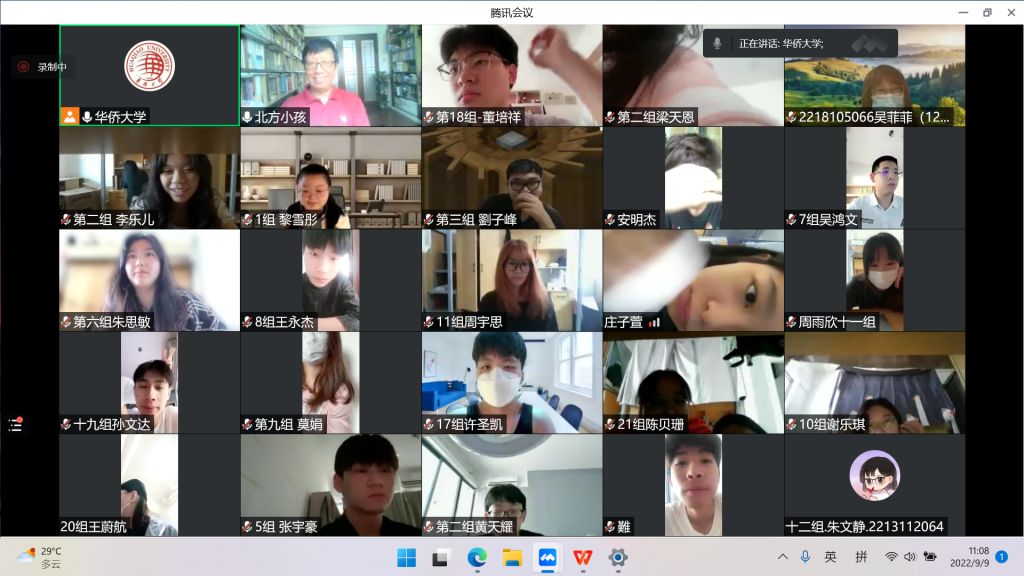Expand the hidden system tray icons chevron

783,557
